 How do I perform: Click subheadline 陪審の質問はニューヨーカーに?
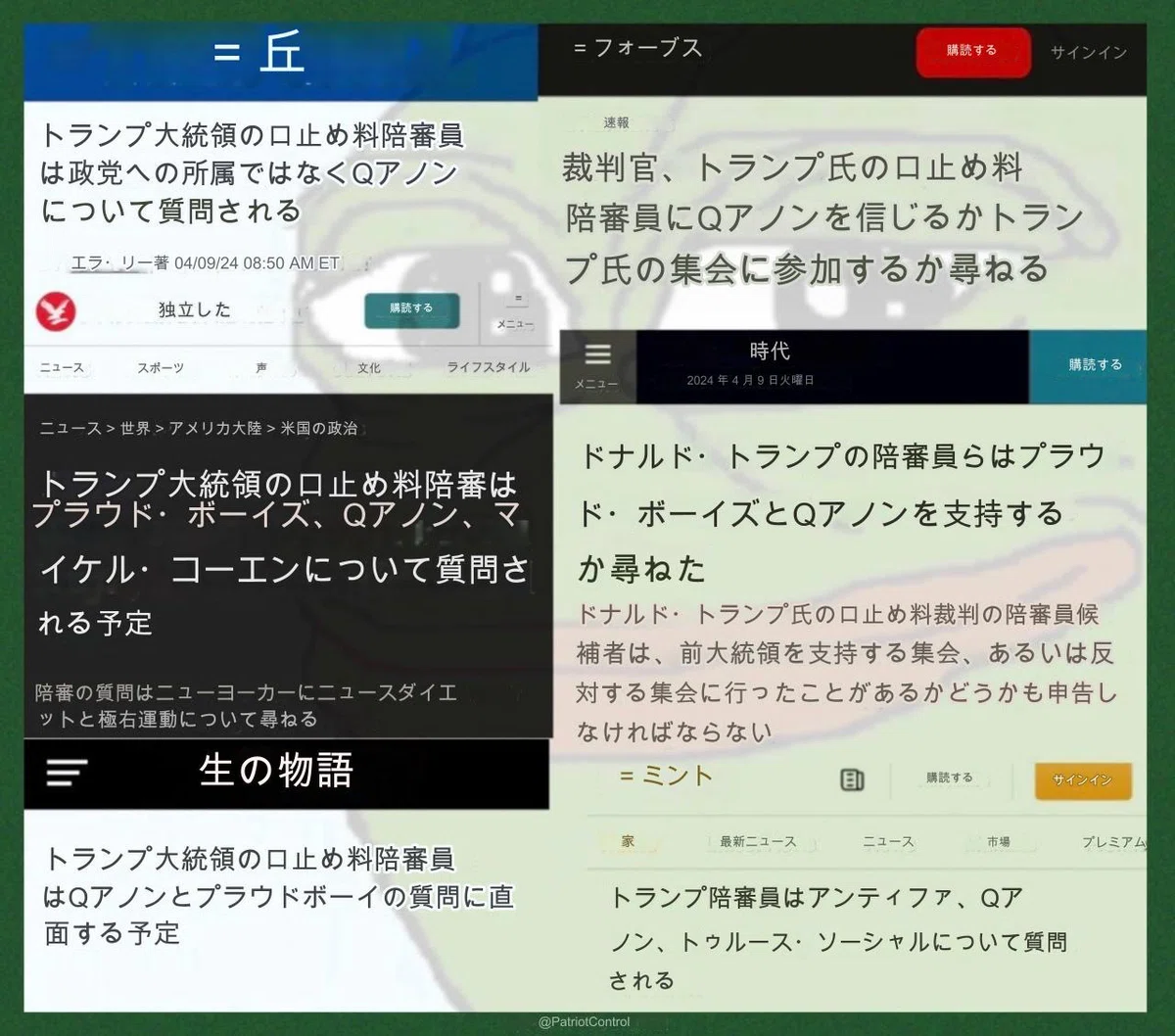click(x=246, y=705)
